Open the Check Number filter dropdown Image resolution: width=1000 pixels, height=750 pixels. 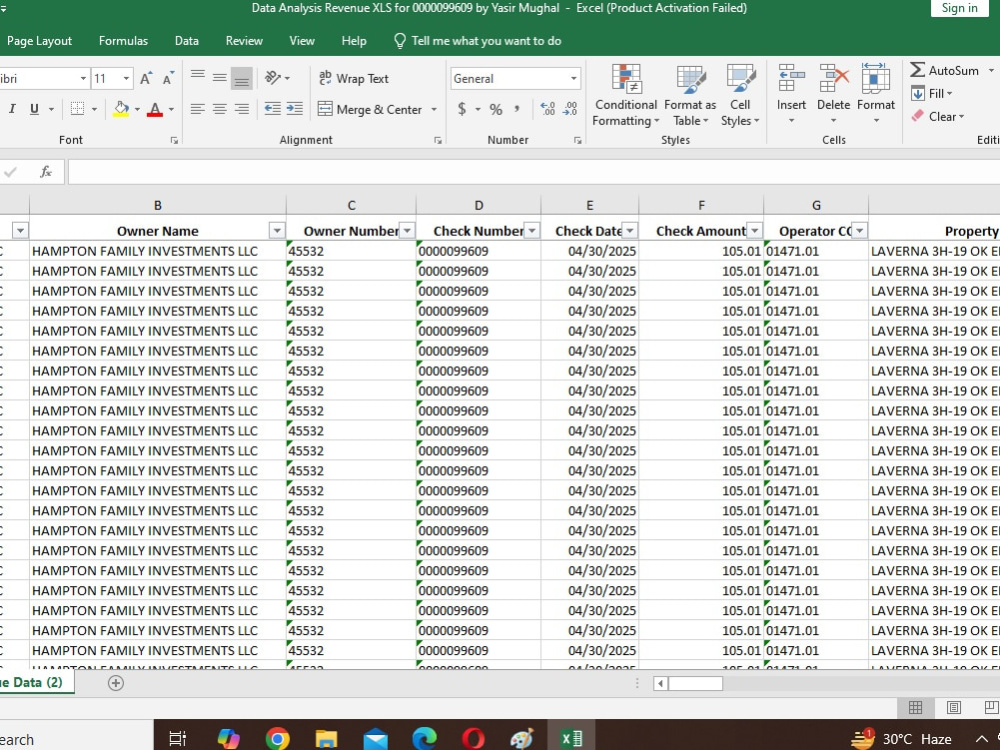(532, 231)
